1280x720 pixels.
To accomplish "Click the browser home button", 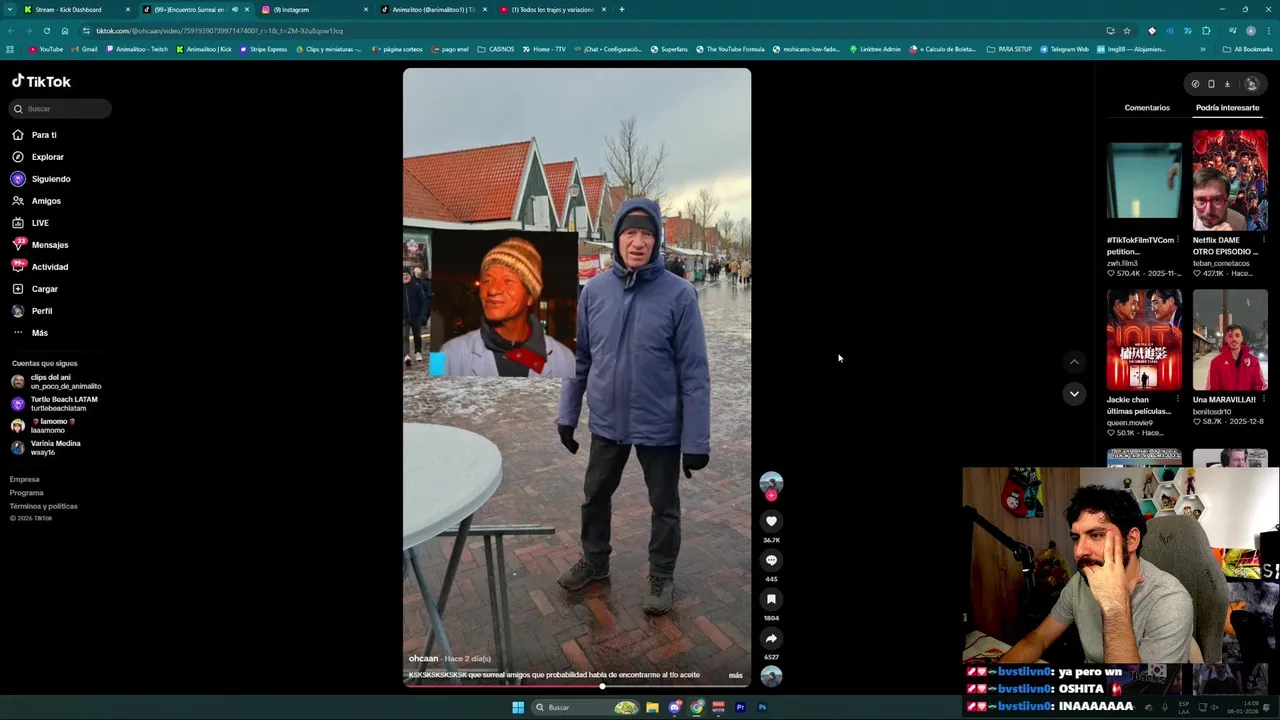I will pos(65,30).
